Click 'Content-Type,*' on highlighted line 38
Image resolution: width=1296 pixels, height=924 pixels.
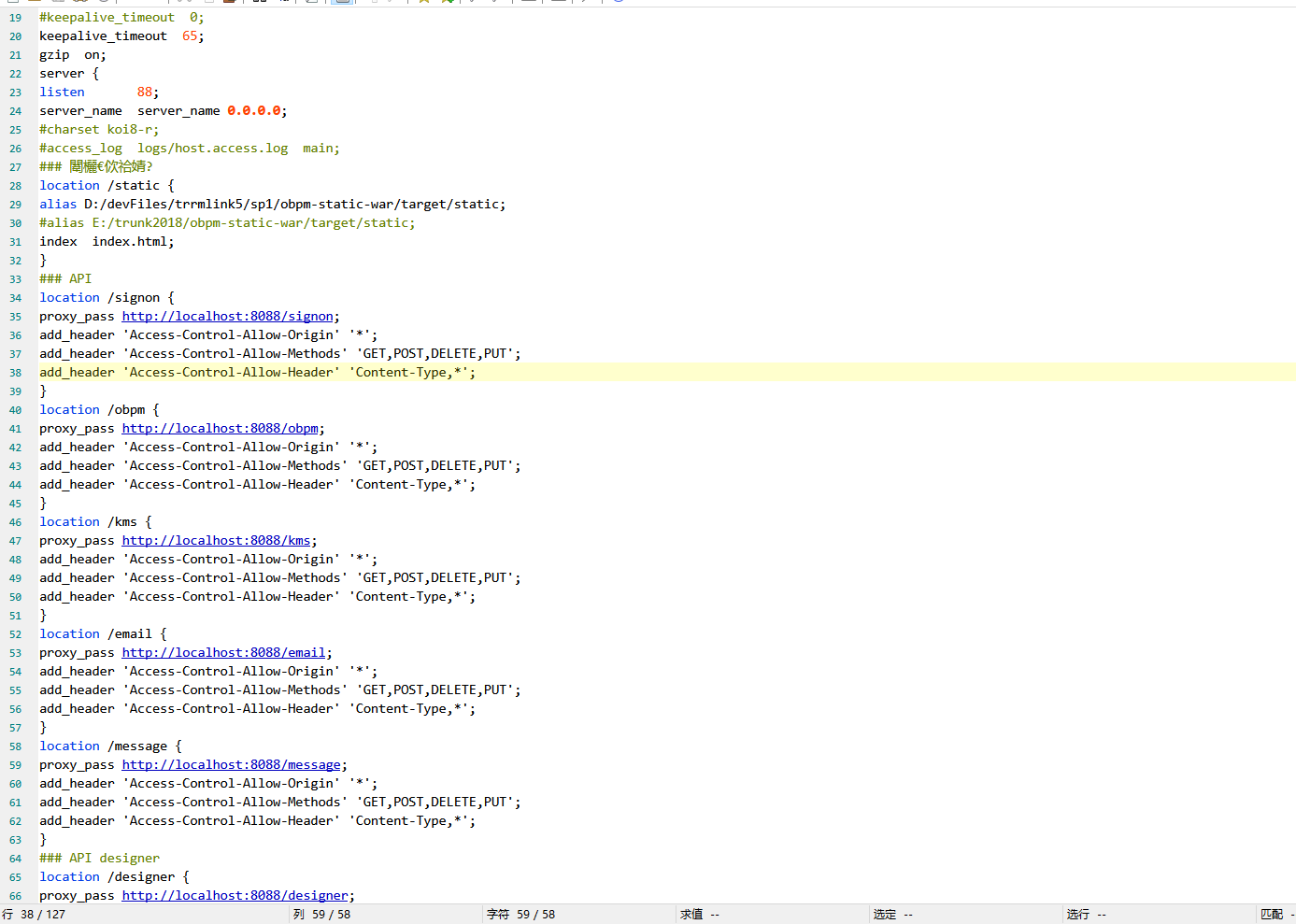pos(408,373)
